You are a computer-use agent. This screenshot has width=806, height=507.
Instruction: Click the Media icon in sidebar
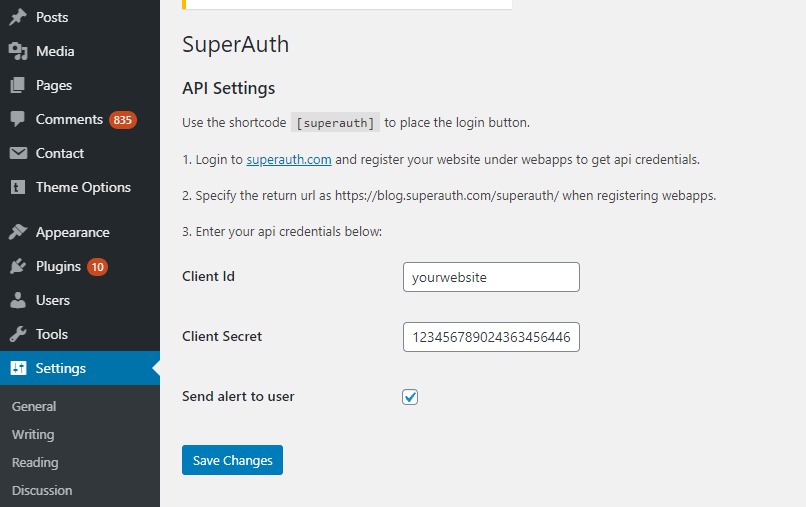(x=18, y=51)
